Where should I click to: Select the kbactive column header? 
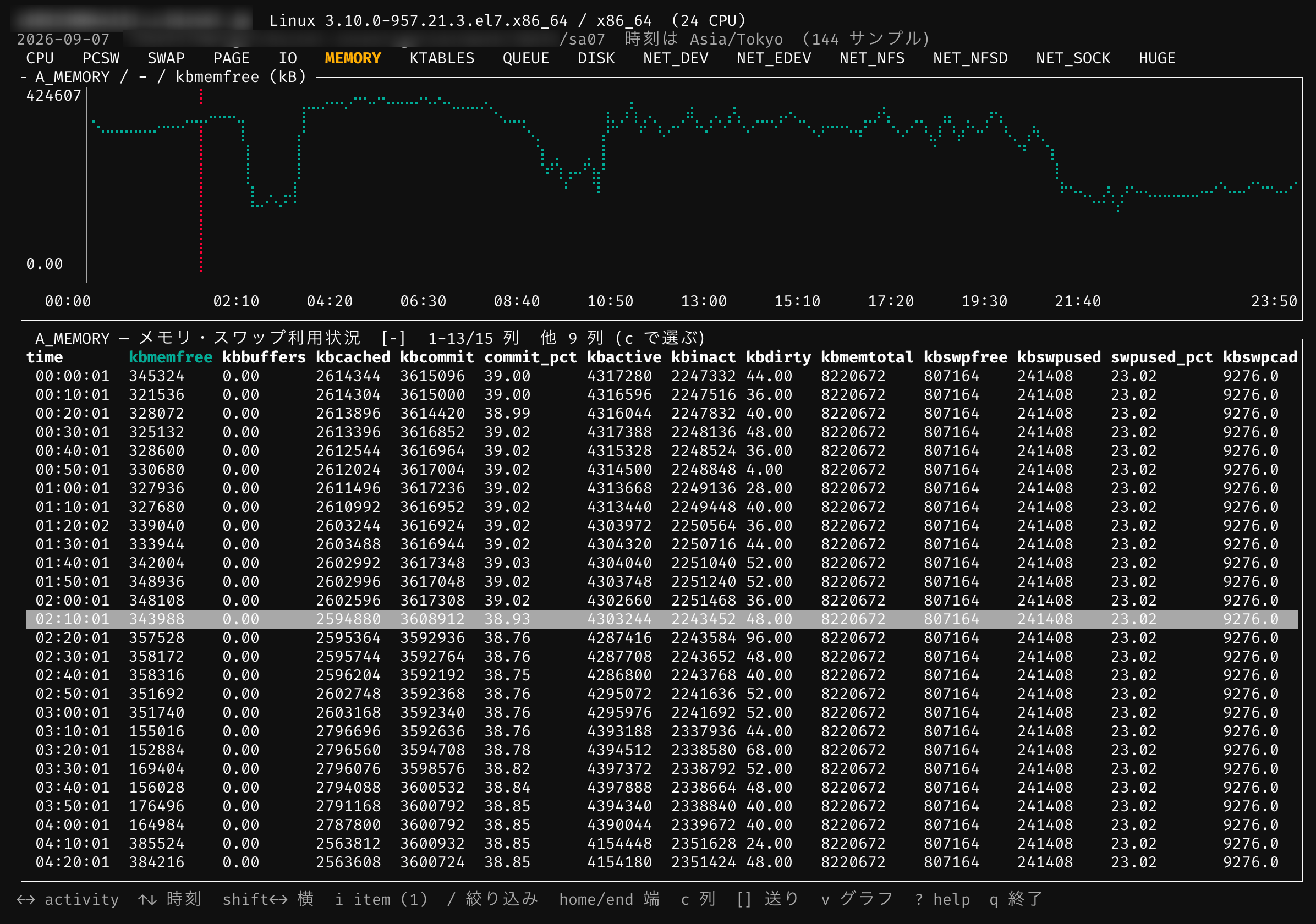[624, 357]
